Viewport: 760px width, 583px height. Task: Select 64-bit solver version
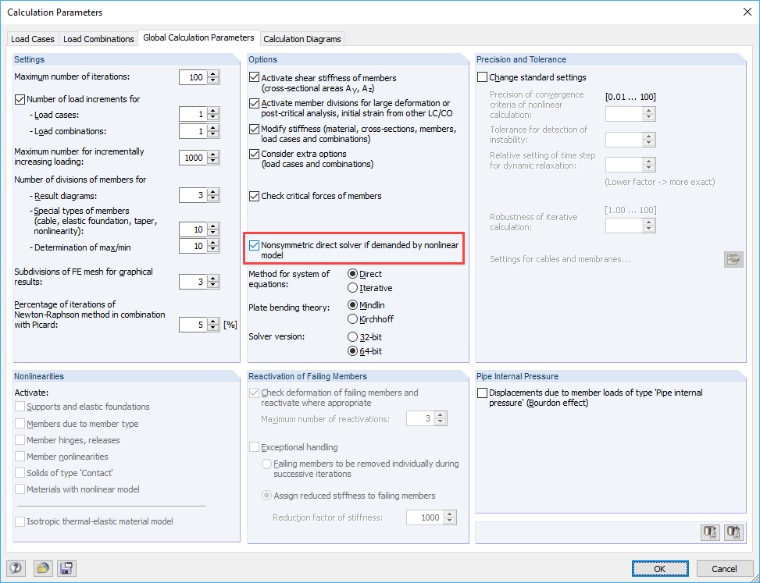[353, 351]
